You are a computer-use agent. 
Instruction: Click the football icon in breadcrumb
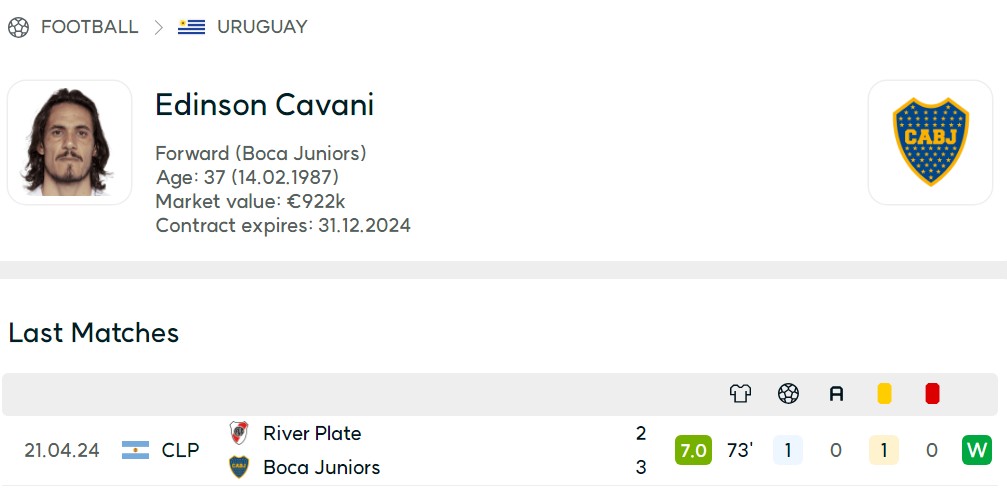click(19, 27)
